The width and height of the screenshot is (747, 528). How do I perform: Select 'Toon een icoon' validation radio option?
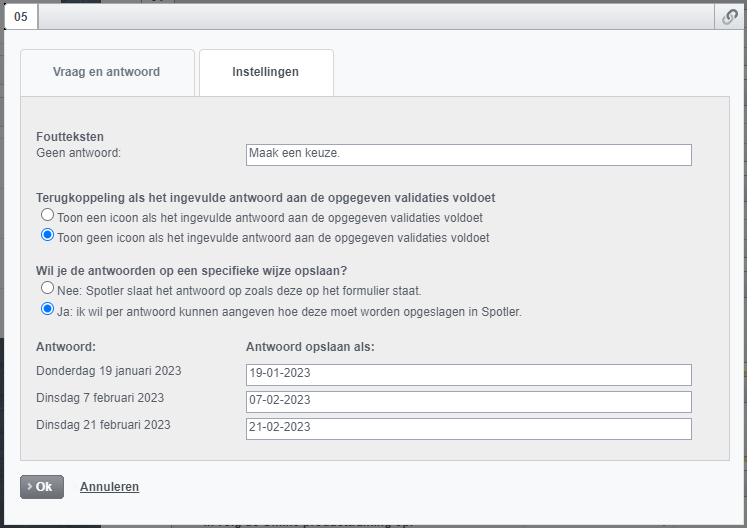click(x=47, y=215)
